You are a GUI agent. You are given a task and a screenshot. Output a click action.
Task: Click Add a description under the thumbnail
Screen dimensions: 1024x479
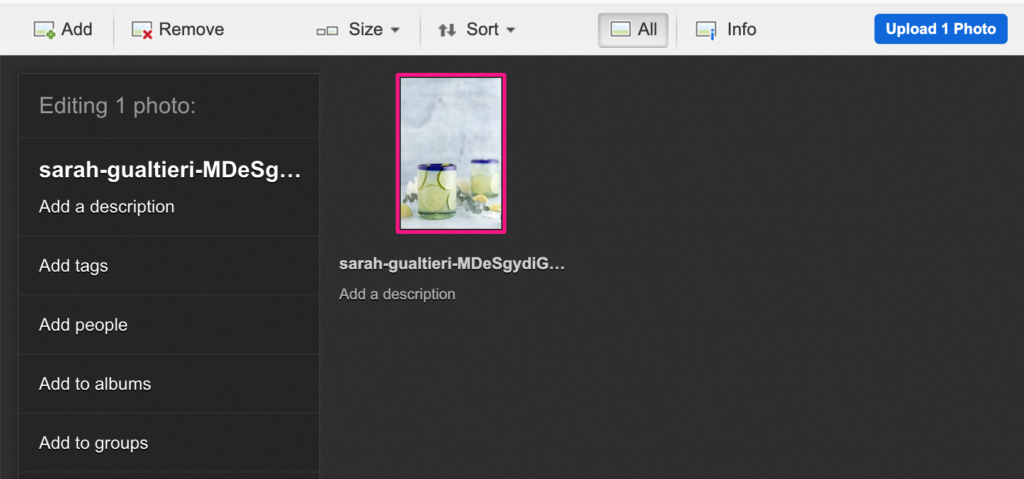397,294
